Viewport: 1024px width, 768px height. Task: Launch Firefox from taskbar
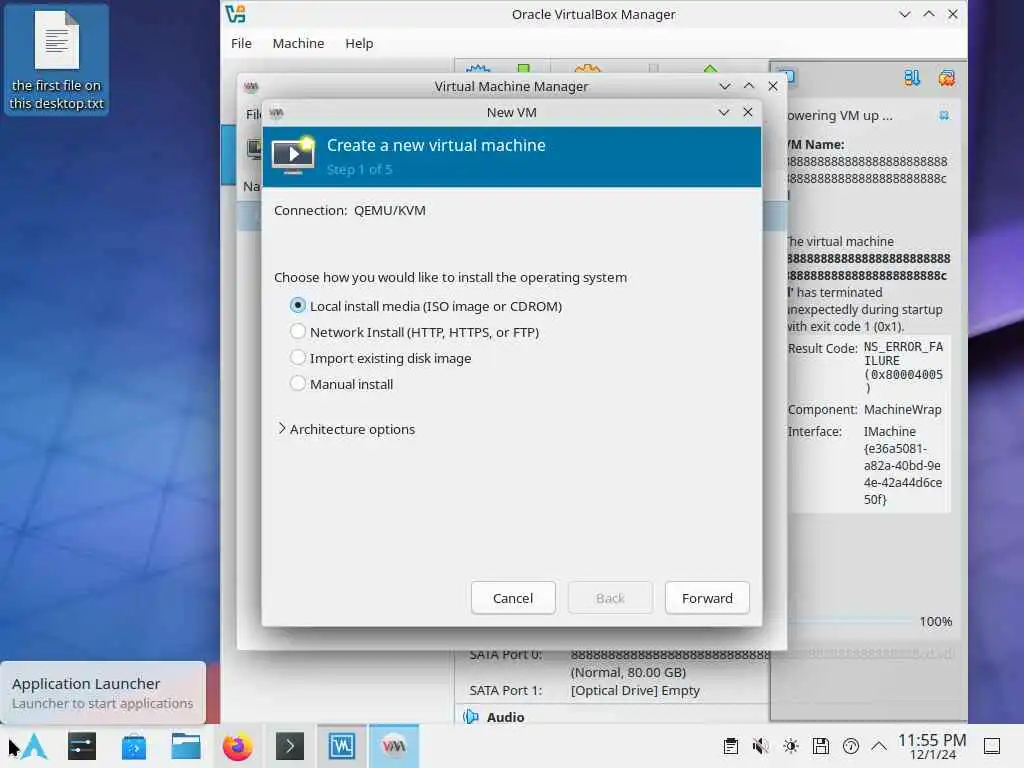237,746
